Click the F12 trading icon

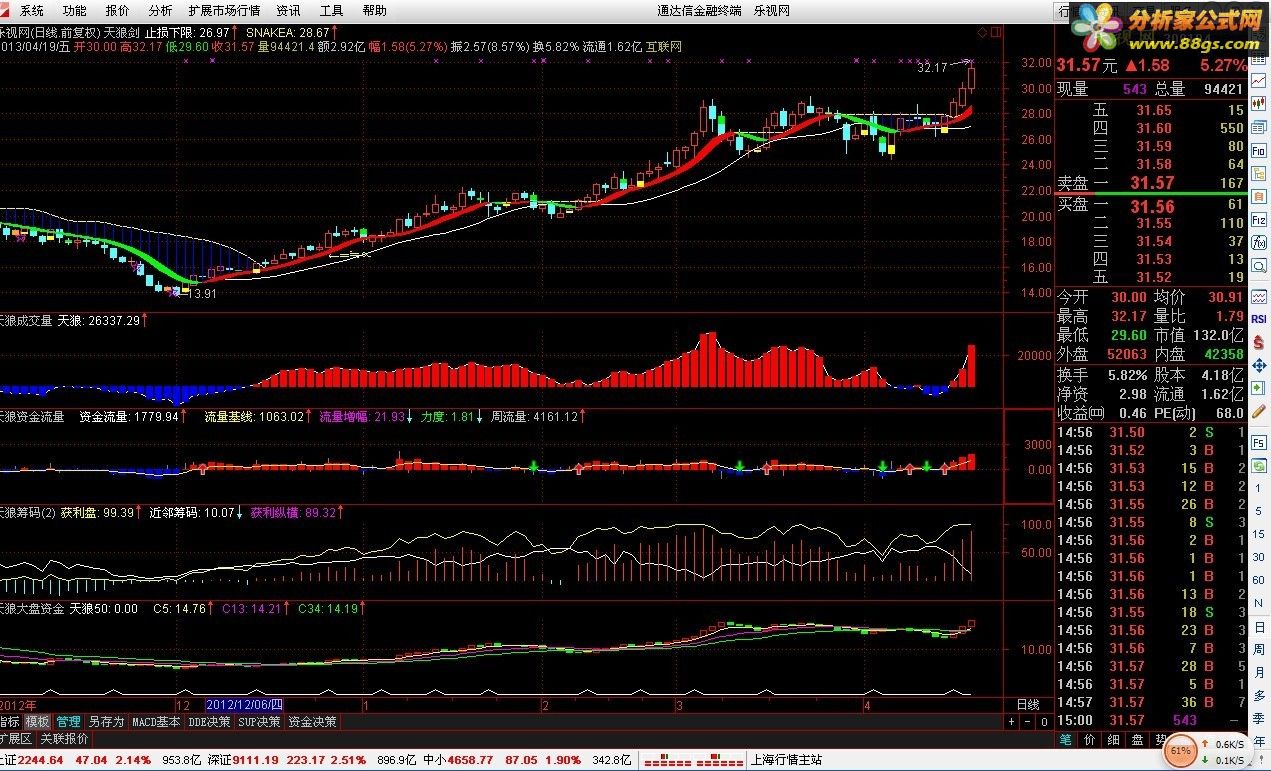(x=1259, y=220)
